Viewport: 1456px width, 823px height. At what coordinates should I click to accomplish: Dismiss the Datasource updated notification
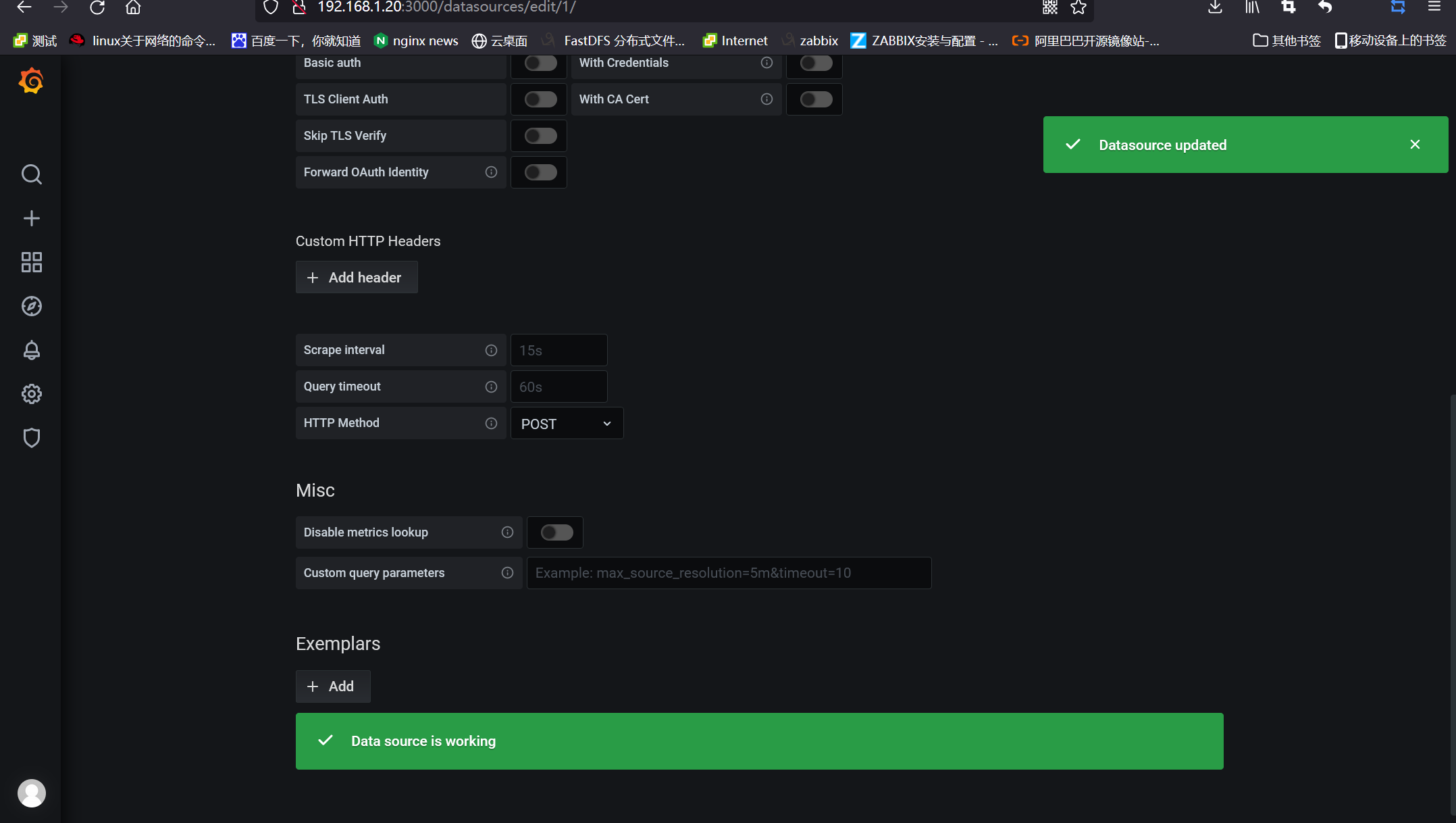(1415, 145)
